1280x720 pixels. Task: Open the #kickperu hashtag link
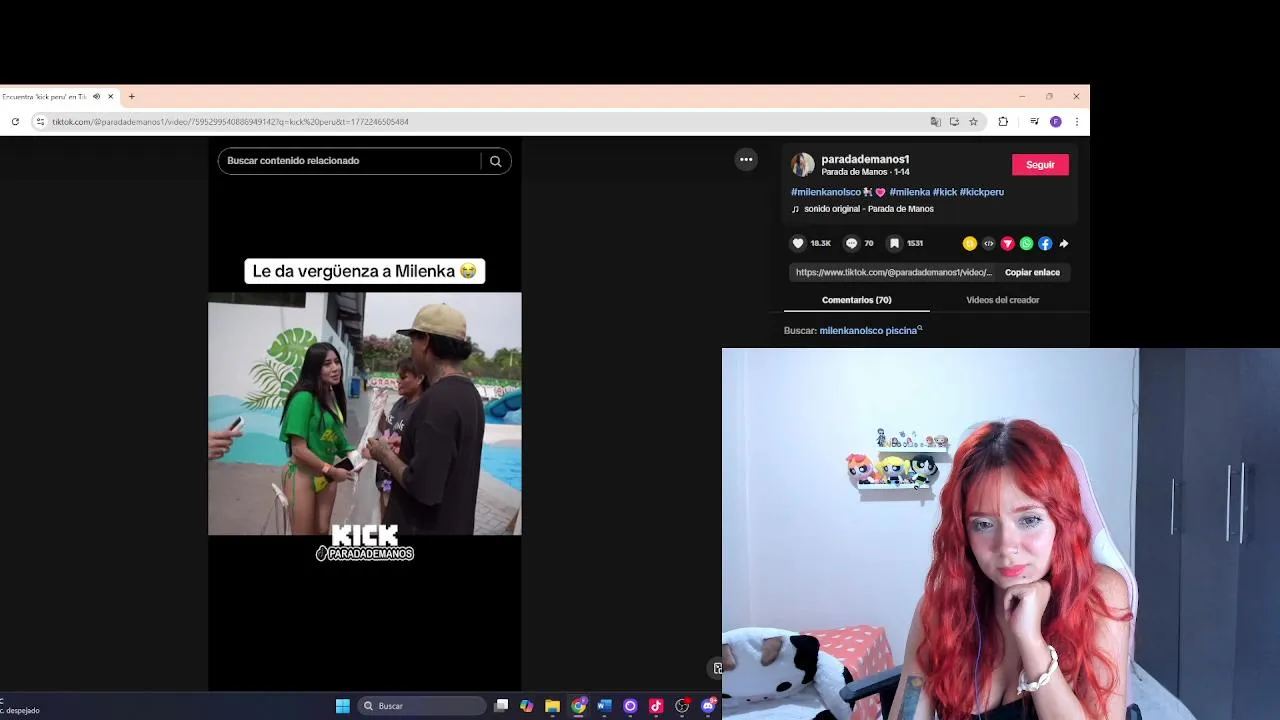[x=982, y=192]
